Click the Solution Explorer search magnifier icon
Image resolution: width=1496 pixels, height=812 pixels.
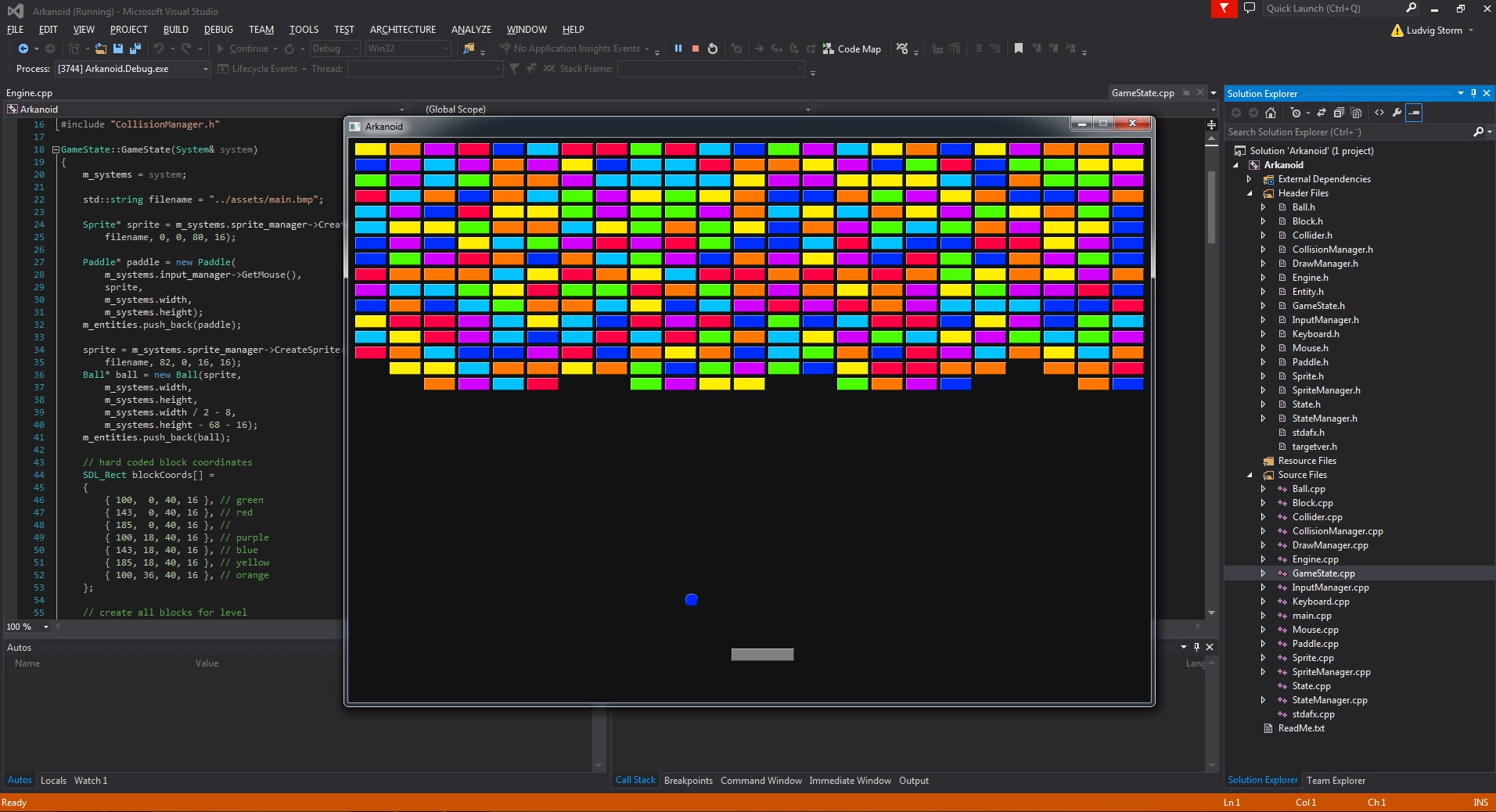click(1478, 132)
